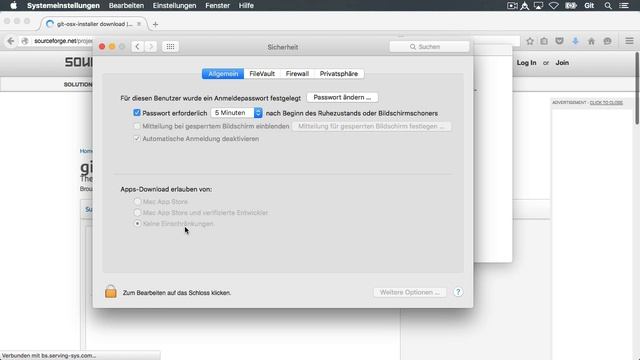640x360 pixels.
Task: Click the screen recording menu bar icon
Action: coord(512,6)
